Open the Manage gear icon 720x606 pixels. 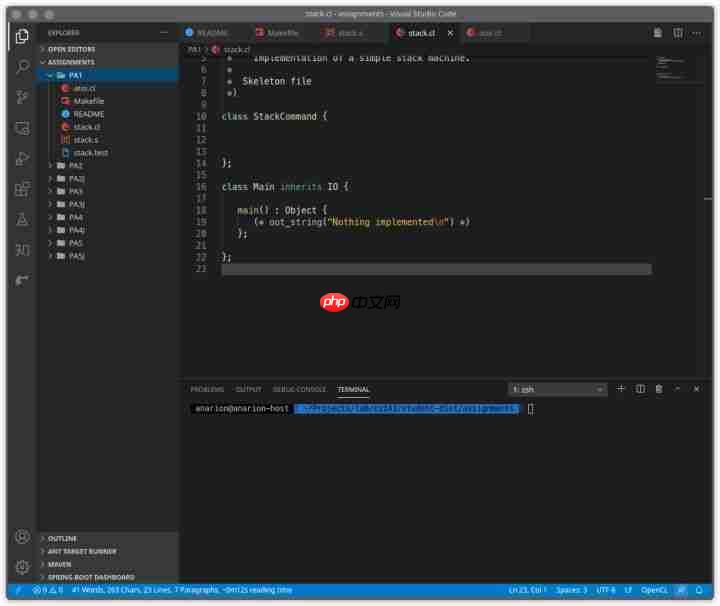coord(22,567)
